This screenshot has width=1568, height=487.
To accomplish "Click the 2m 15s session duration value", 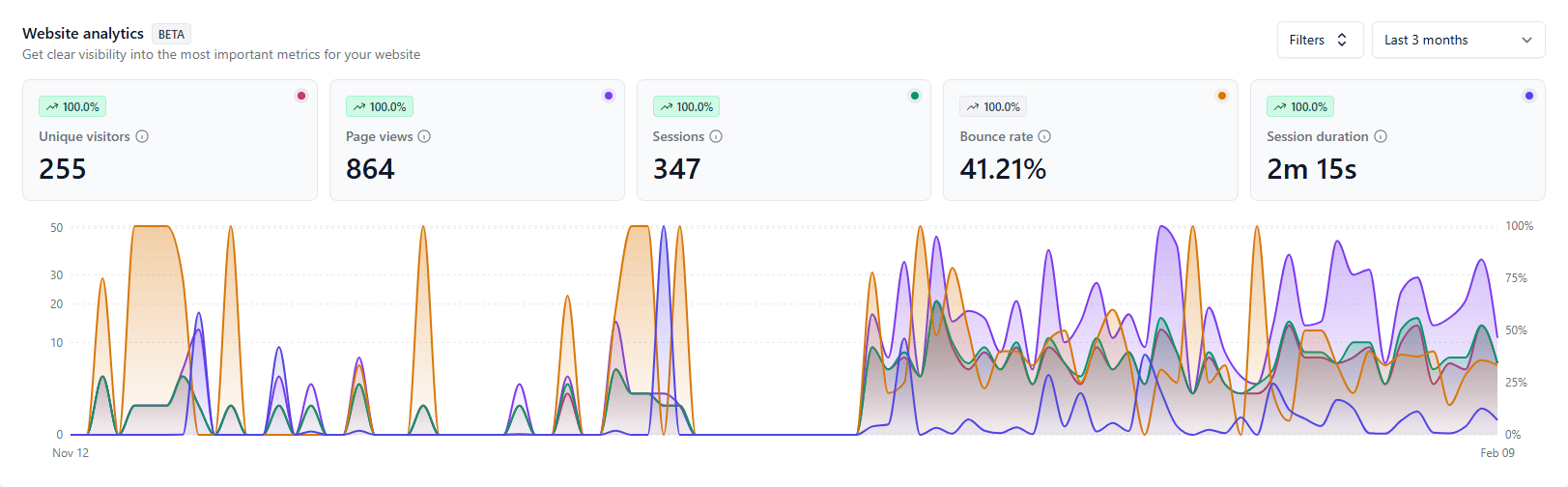I will click(x=1312, y=169).
